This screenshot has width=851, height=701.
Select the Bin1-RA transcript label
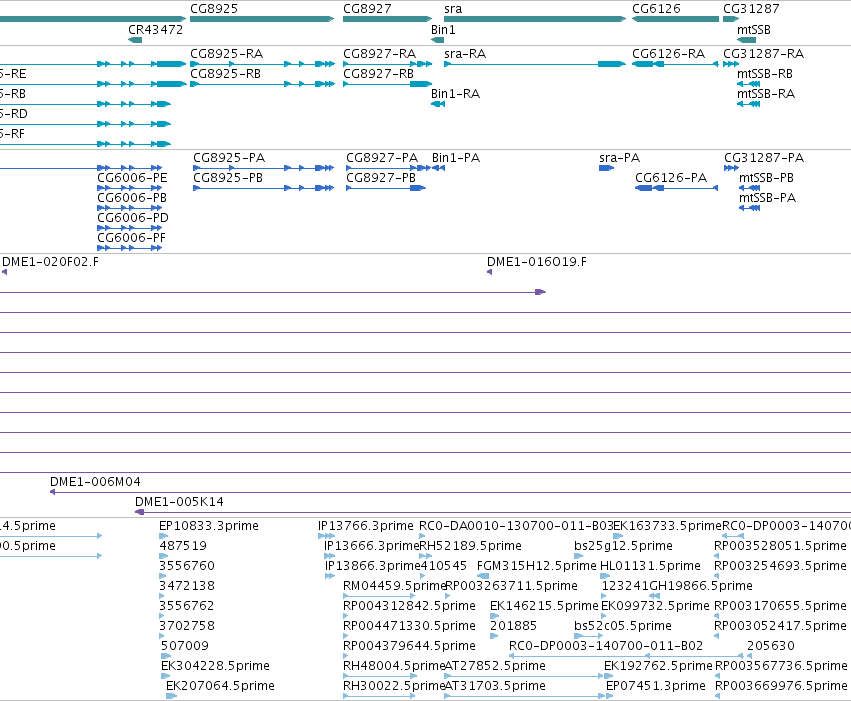point(455,94)
